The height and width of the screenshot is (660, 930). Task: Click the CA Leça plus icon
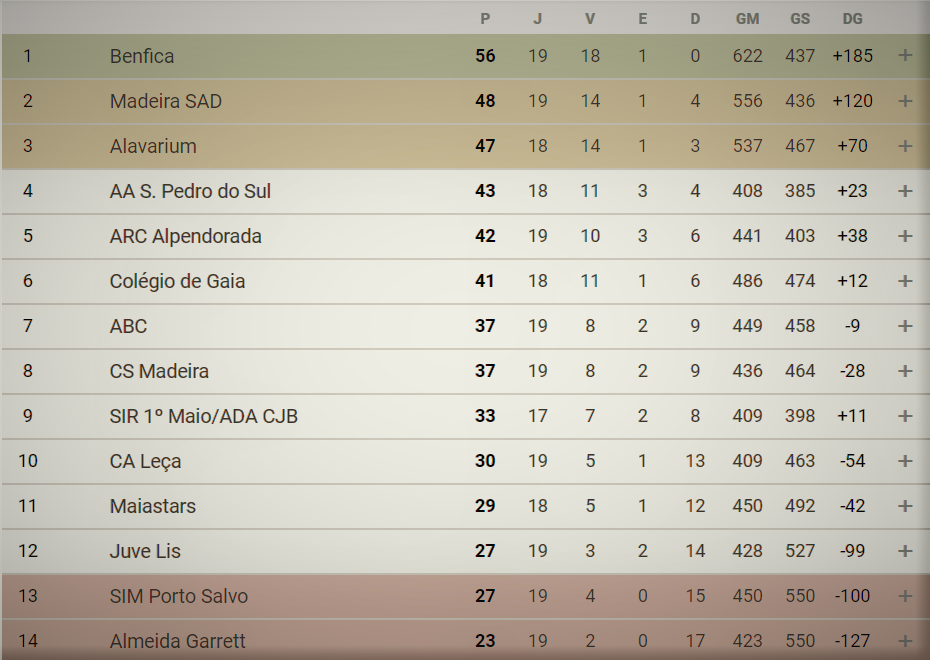[905, 461]
